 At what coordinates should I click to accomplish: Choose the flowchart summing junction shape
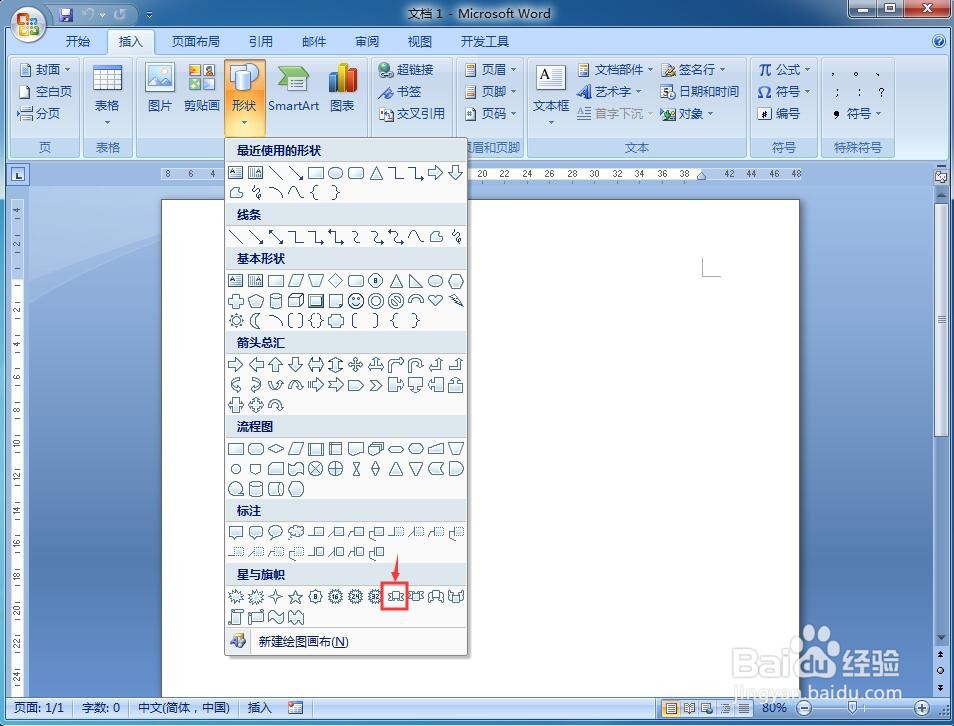[315, 469]
